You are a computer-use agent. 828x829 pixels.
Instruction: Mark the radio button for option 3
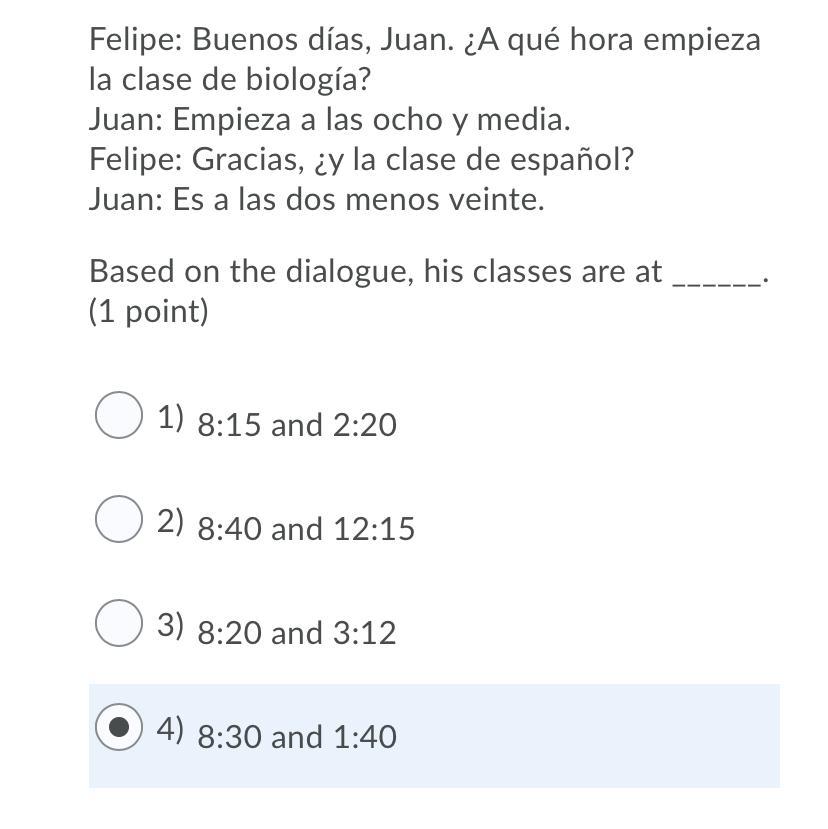click(119, 623)
